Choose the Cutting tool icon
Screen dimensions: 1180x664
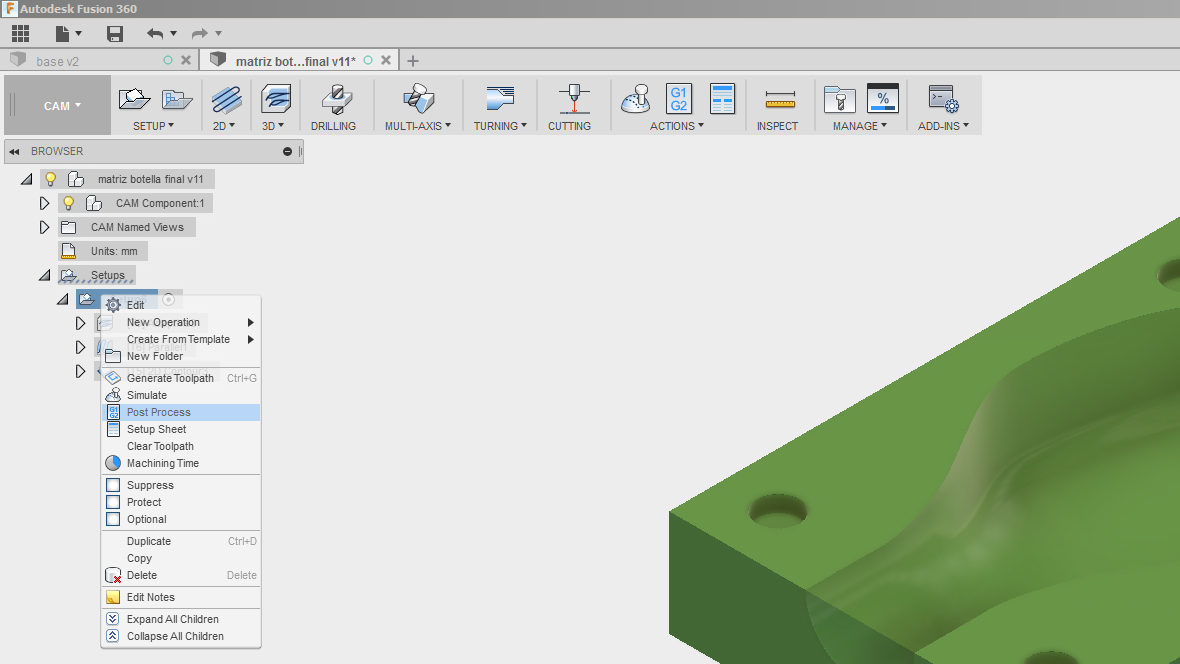(573, 99)
